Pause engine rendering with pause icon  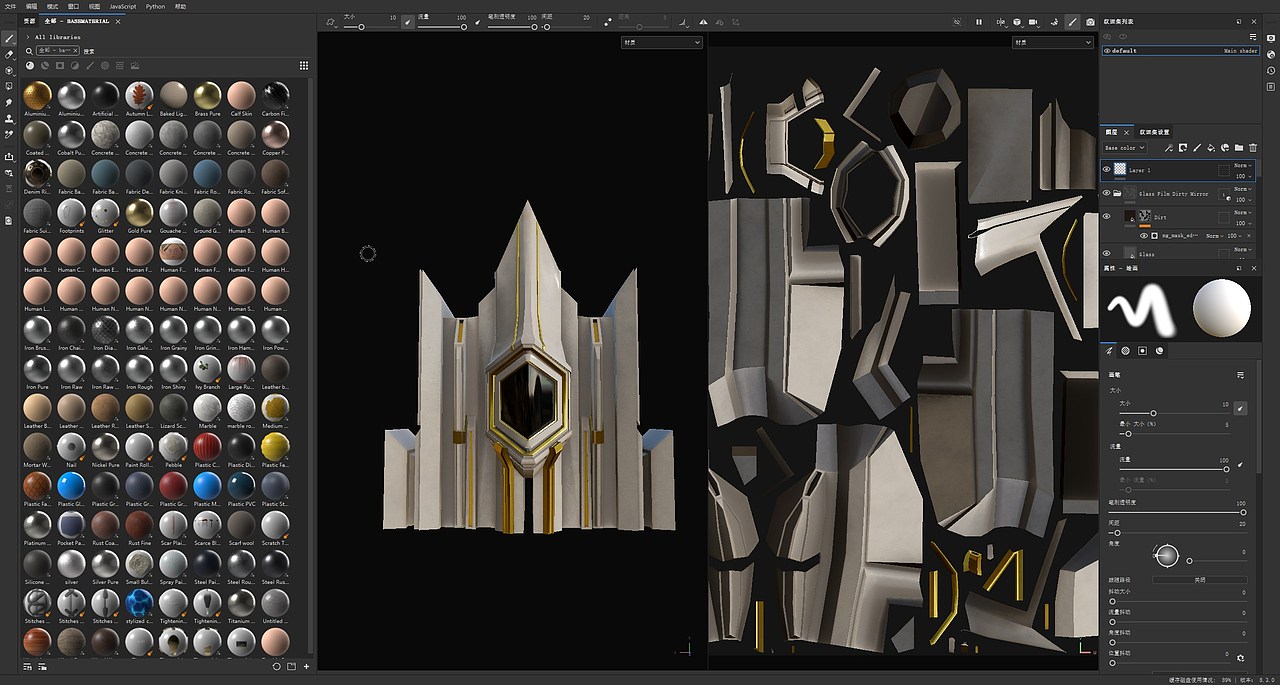click(x=979, y=22)
